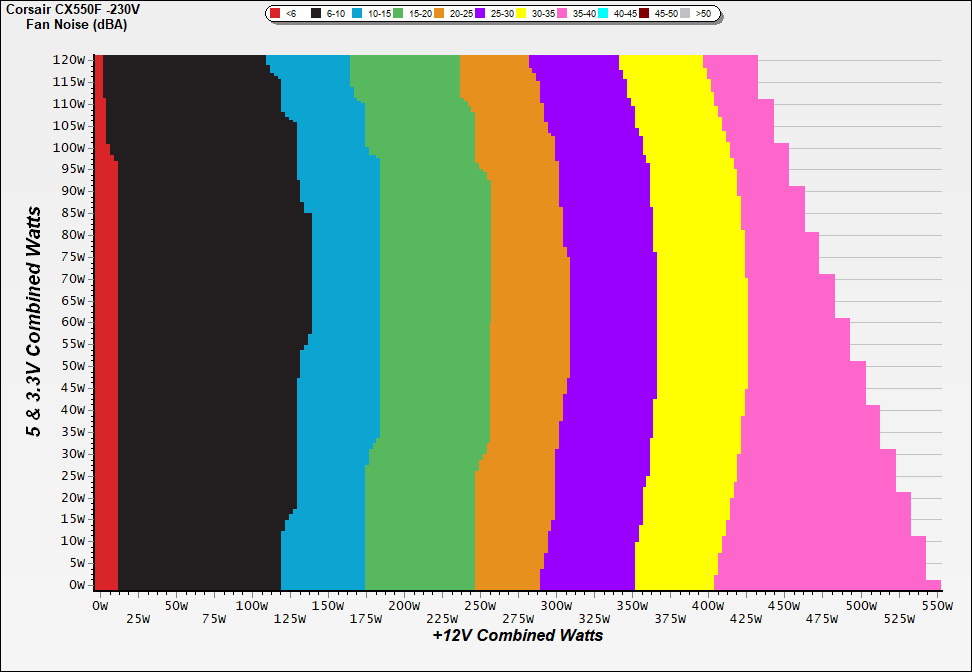Image resolution: width=972 pixels, height=672 pixels.
Task: Select the yellow 30-35 legend swatch
Action: click(521, 14)
